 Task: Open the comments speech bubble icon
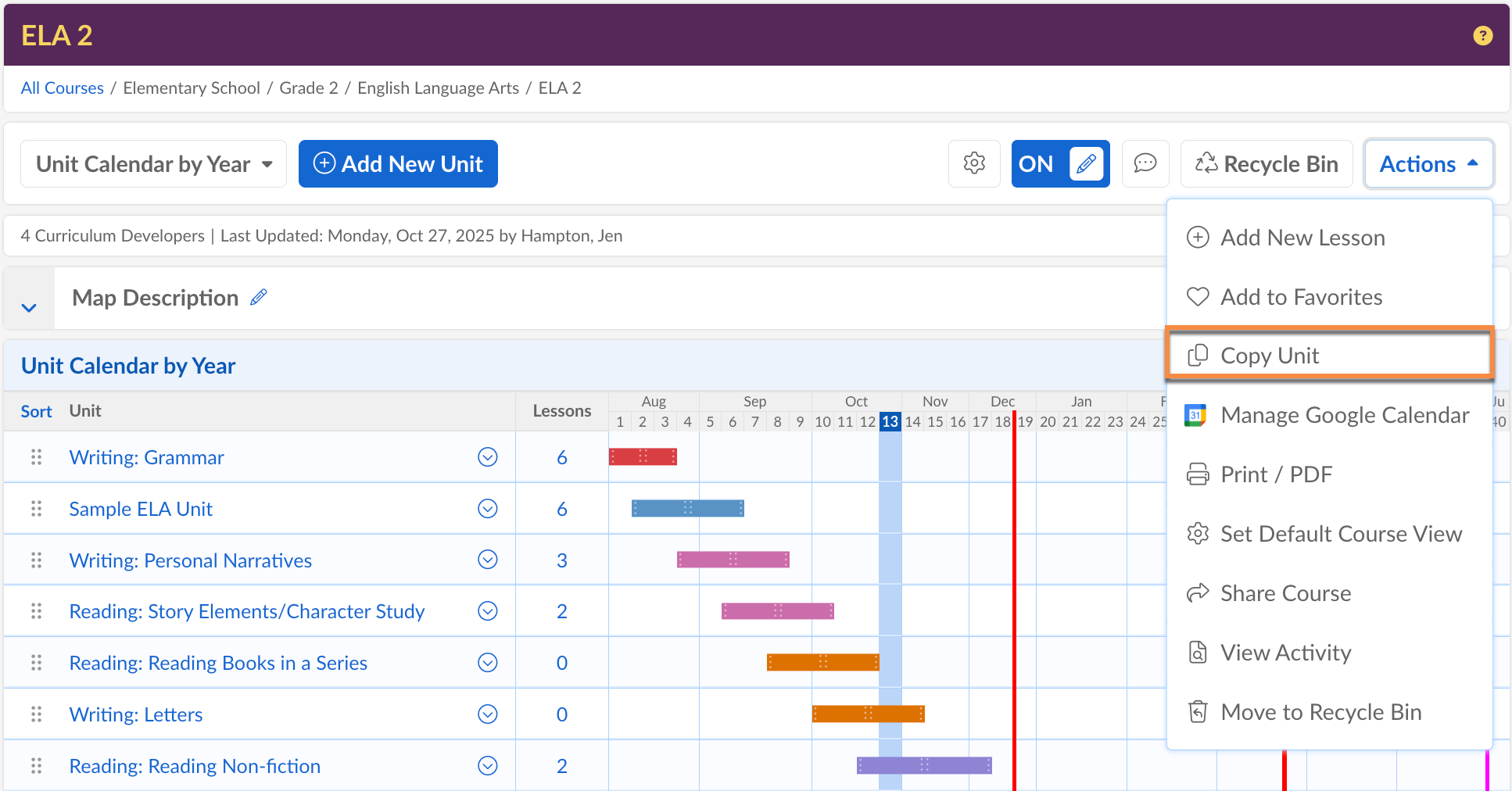tap(1145, 163)
